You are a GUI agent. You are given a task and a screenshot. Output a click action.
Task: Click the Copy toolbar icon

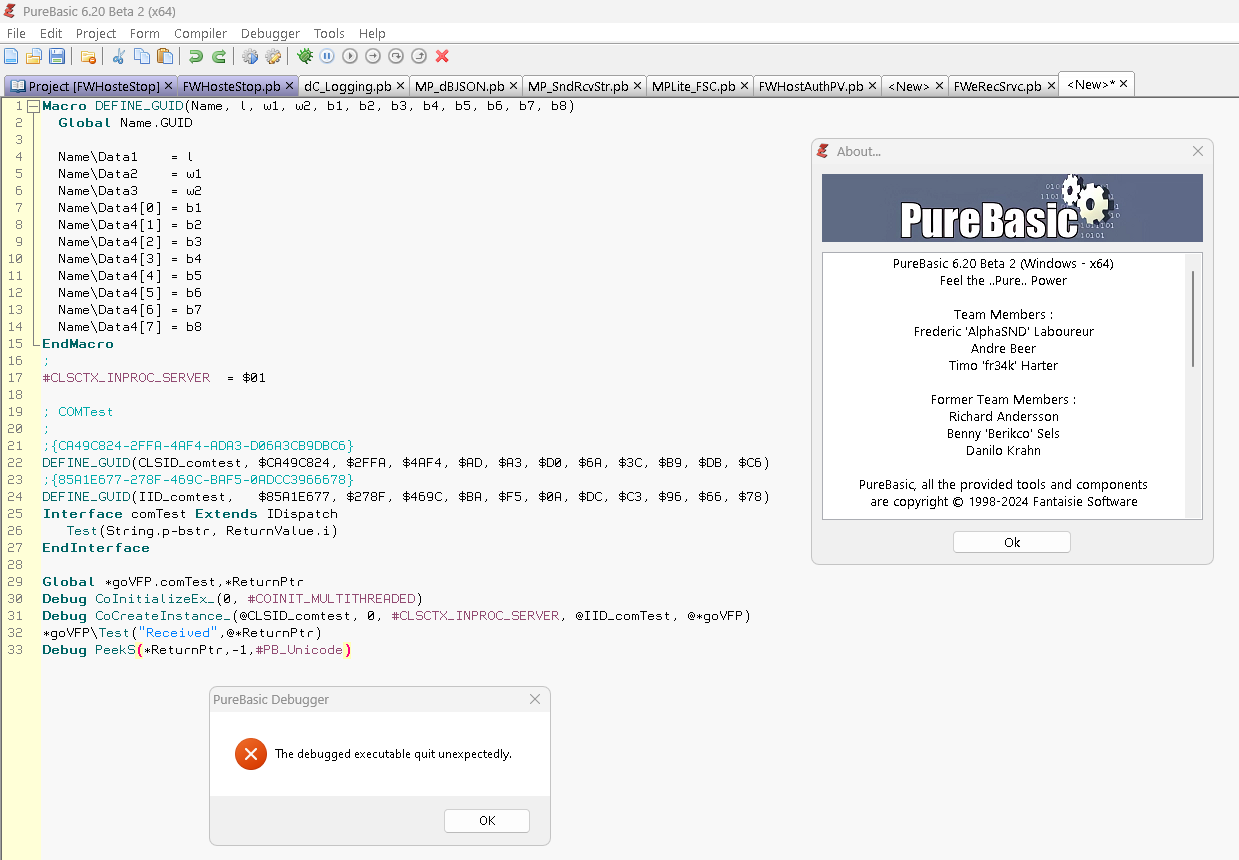pos(142,56)
